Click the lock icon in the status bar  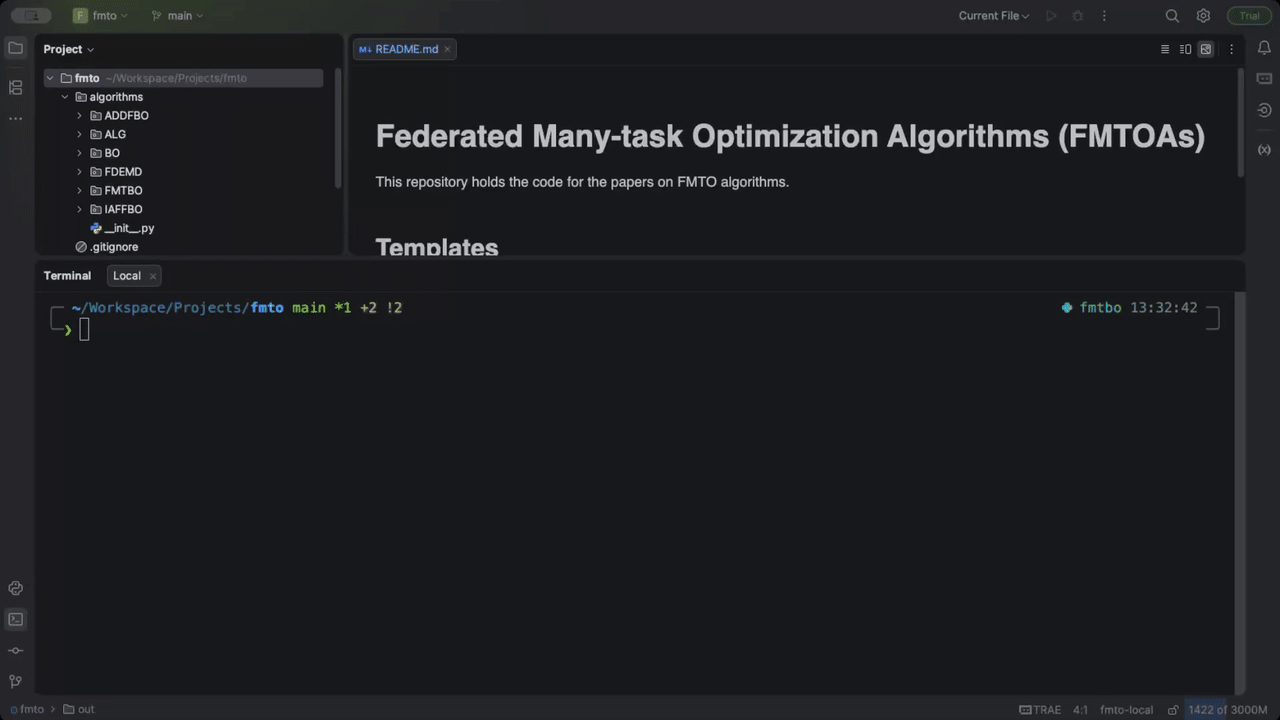click(1172, 709)
